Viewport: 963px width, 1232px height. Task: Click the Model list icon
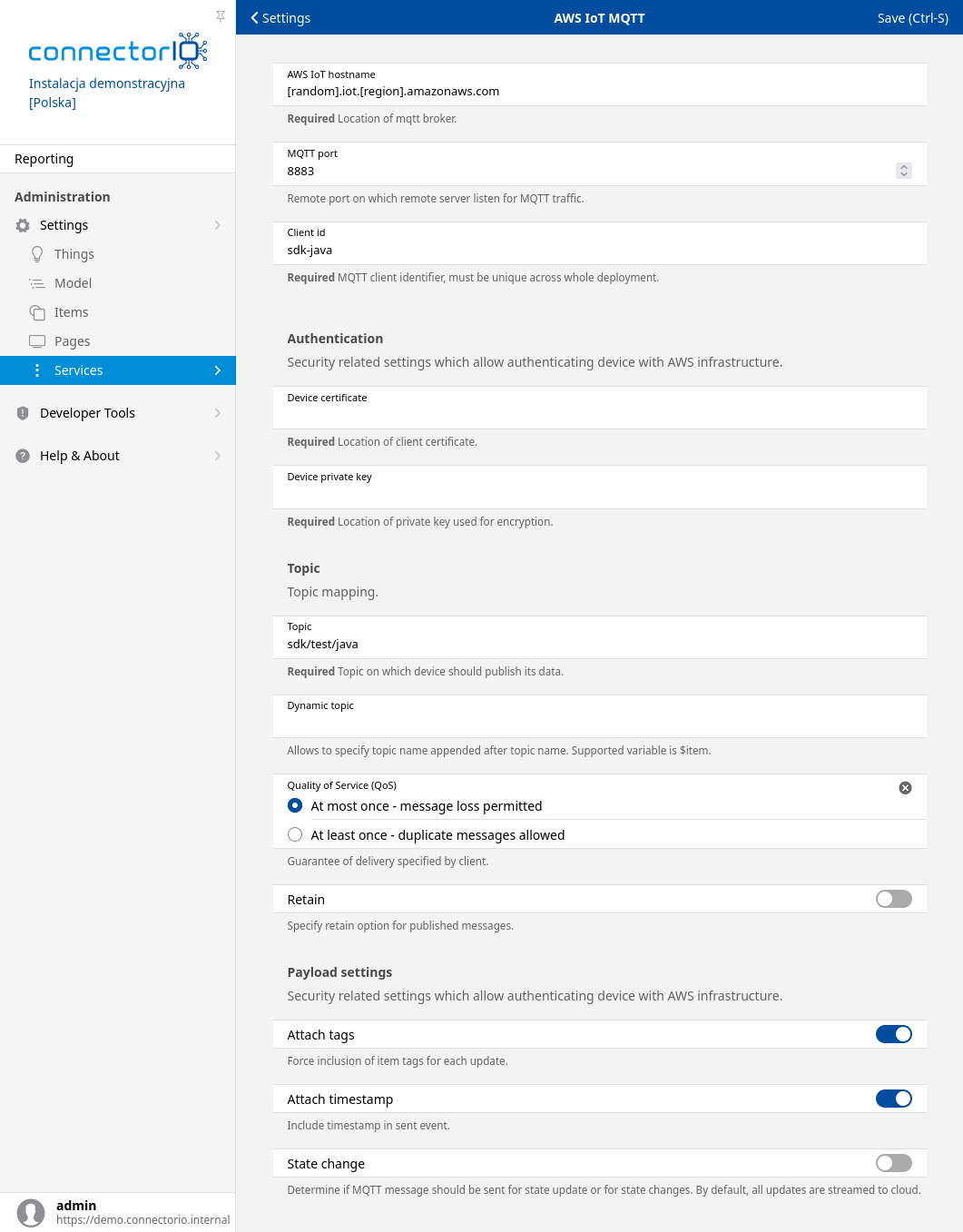coord(37,283)
